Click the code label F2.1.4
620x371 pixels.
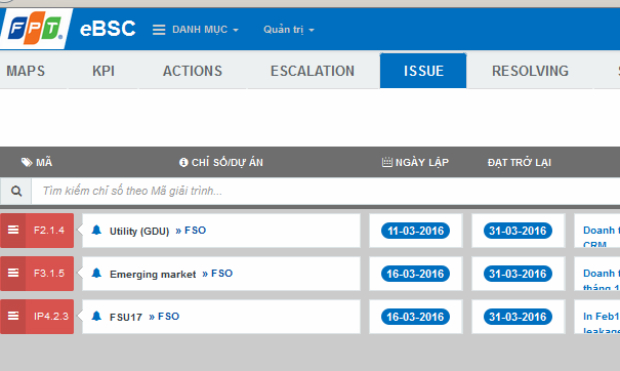[x=49, y=230]
